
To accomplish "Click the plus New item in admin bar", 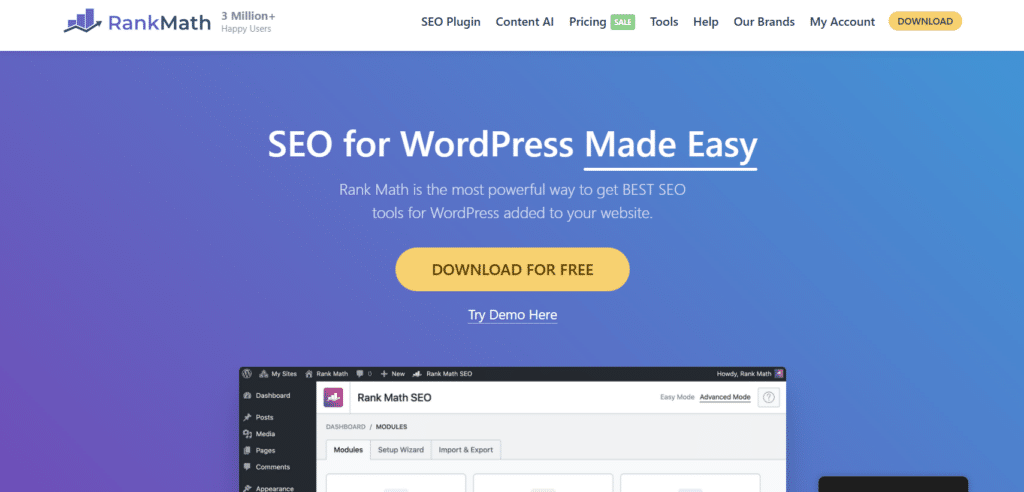I will (x=392, y=374).
